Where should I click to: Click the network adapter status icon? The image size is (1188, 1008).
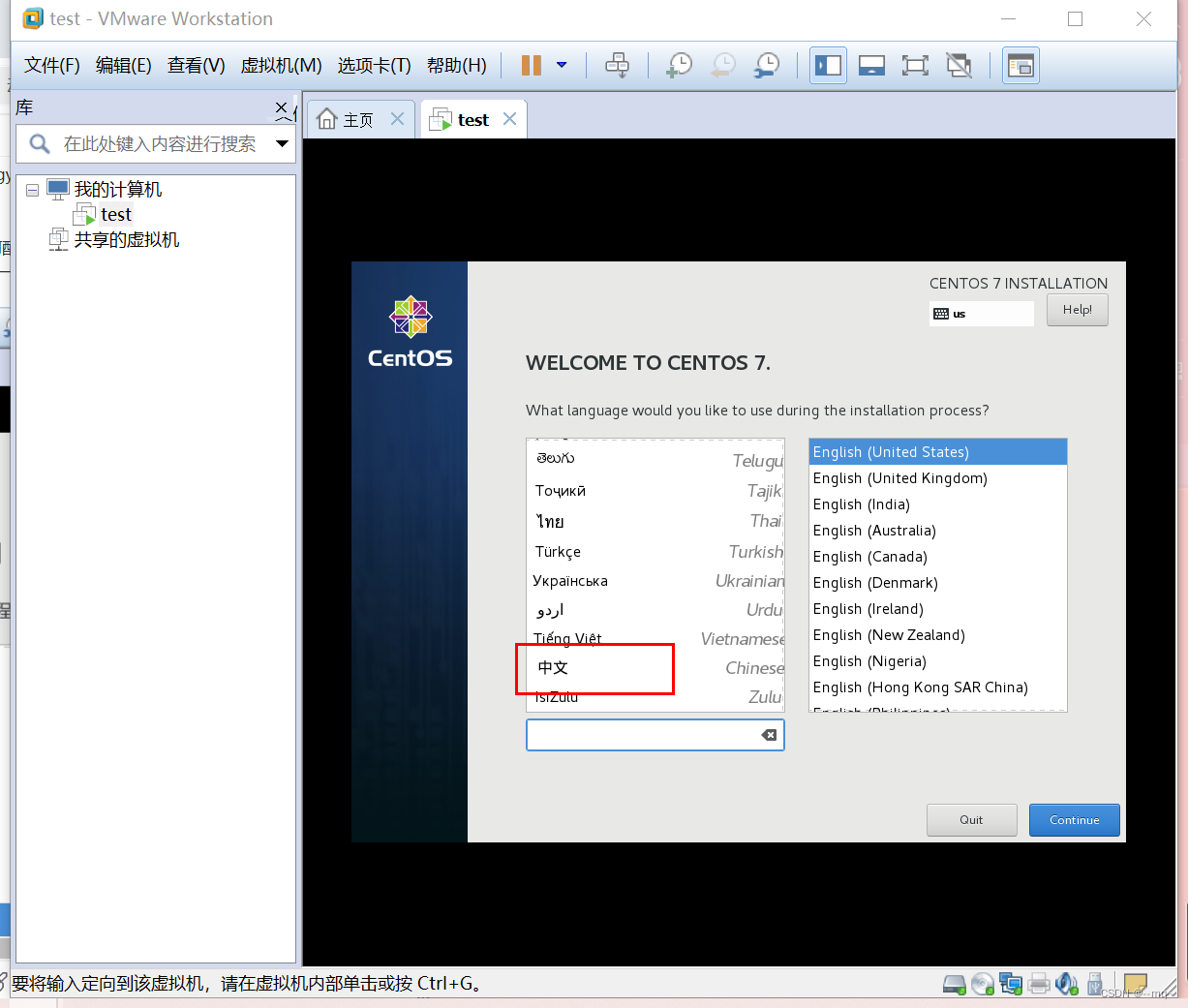click(1011, 984)
